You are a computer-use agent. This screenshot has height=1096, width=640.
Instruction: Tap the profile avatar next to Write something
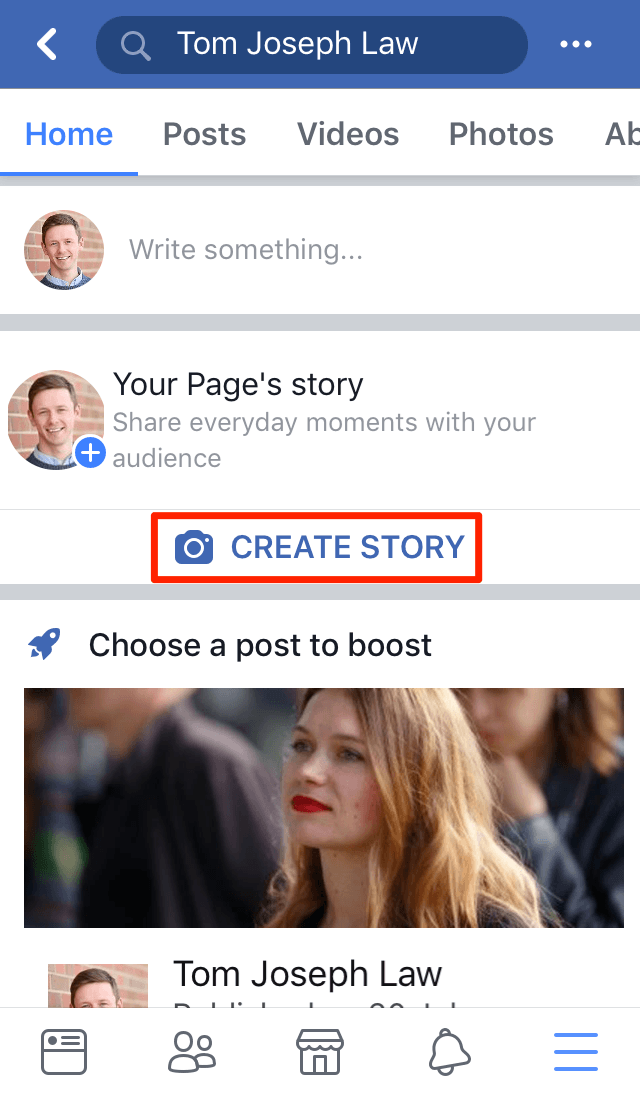(63, 249)
